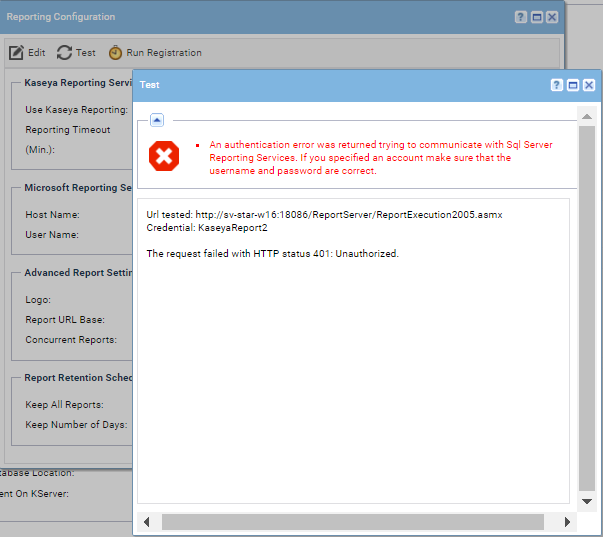Image resolution: width=603 pixels, height=537 pixels.
Task: Click the vertical scrollbar up arrow in Test dialog
Action: click(x=587, y=117)
